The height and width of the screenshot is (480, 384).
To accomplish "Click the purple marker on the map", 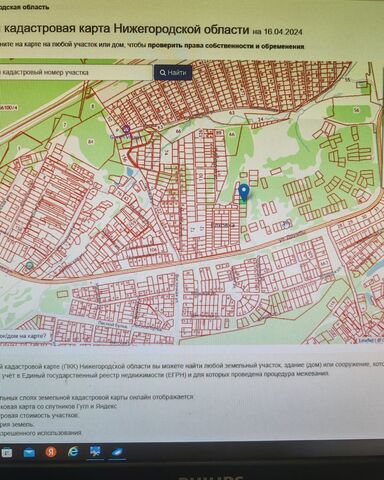I will point(126,129).
